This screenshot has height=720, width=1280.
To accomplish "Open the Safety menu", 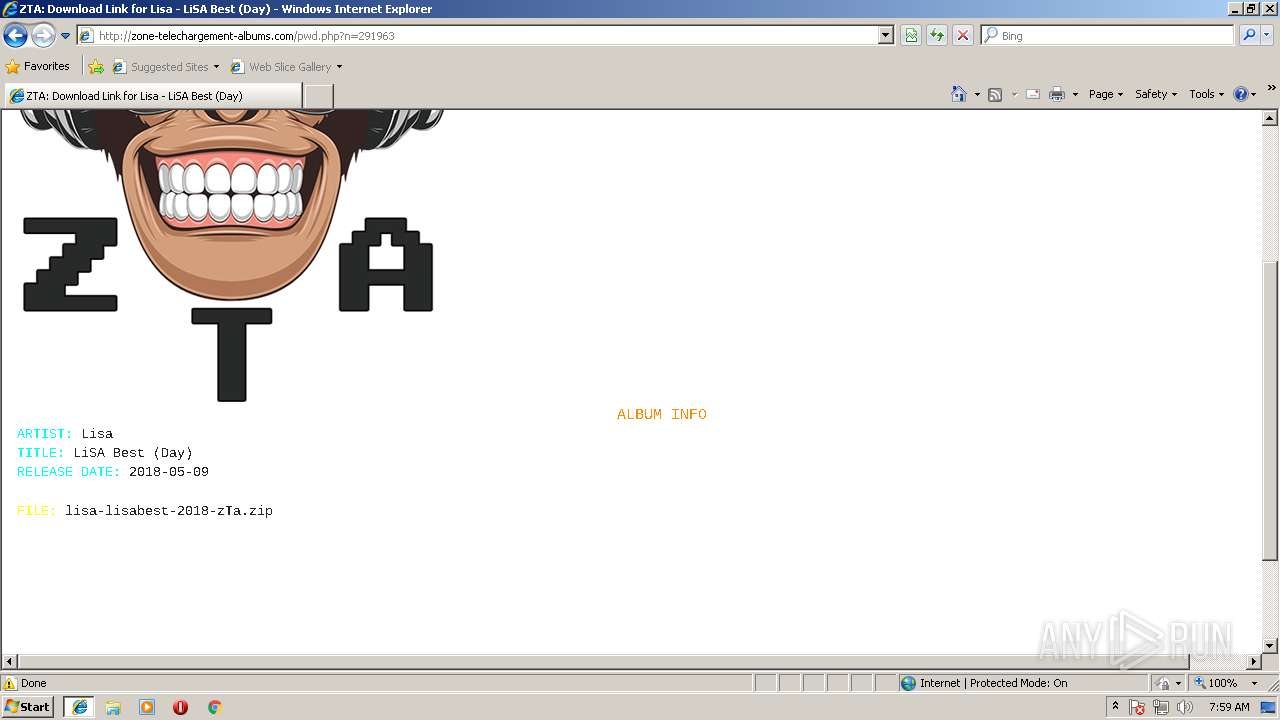I will click(x=1156, y=94).
